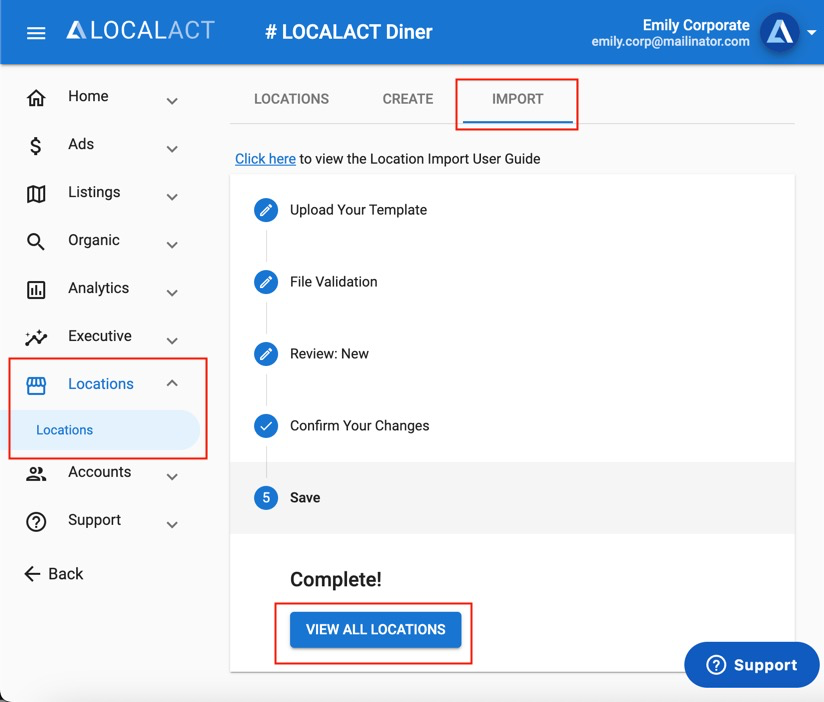Switch to the LOCATIONS tab
The image size is (824, 702).
pyautogui.click(x=292, y=99)
